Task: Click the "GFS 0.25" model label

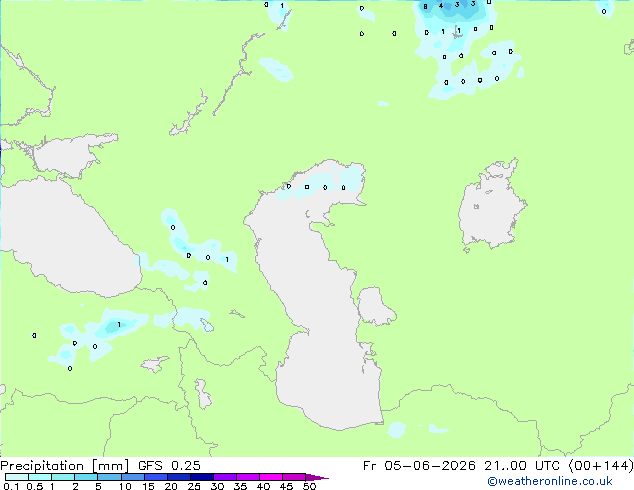Action: (169, 465)
